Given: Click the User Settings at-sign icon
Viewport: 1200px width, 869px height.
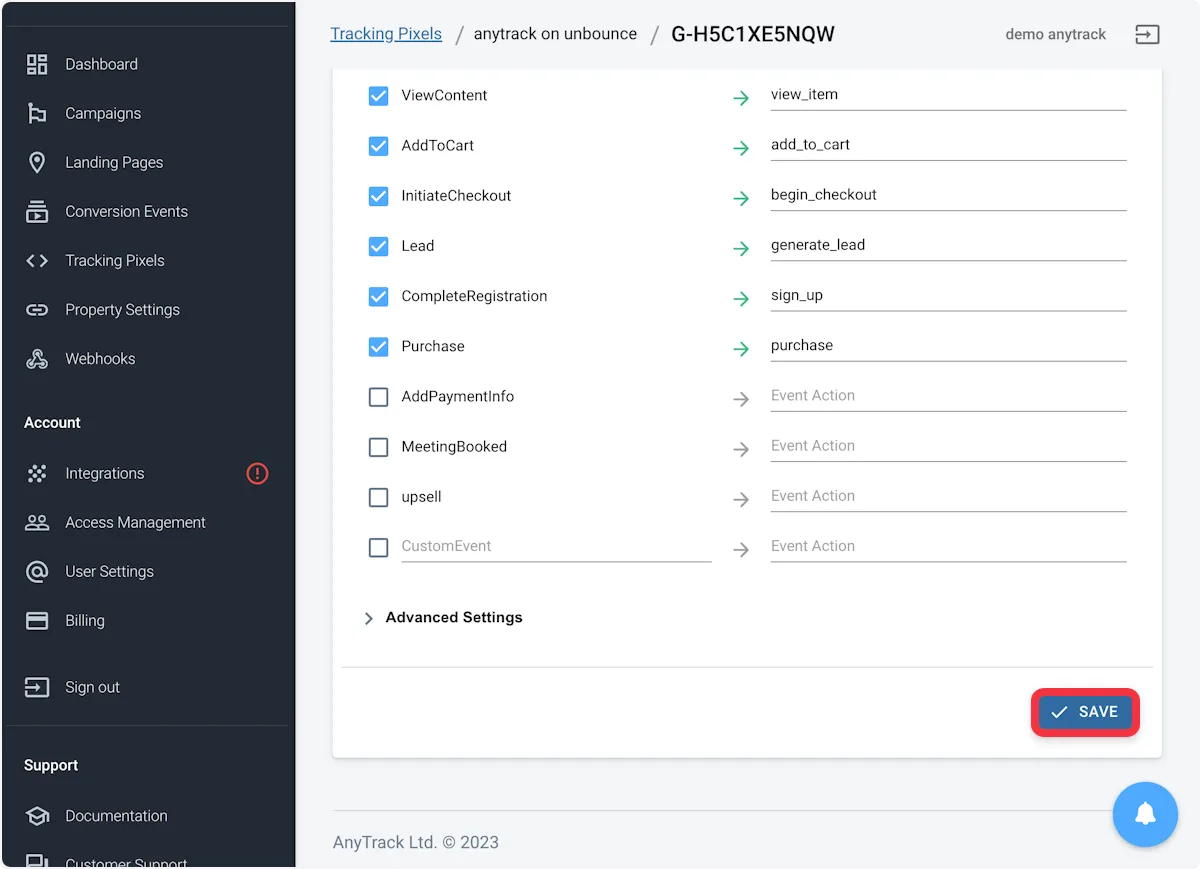Looking at the screenshot, I should click(x=37, y=571).
